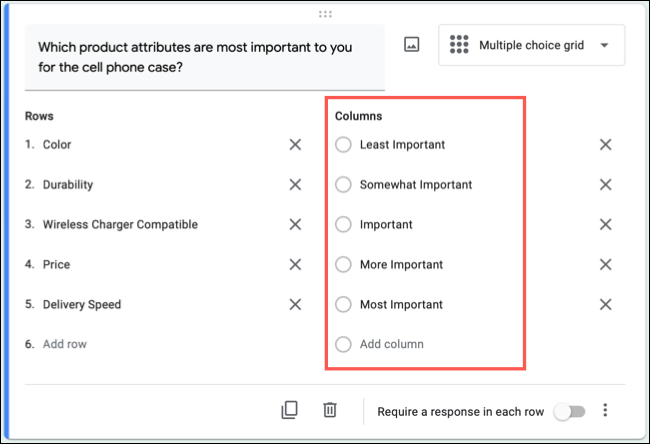The width and height of the screenshot is (650, 444).
Task: Remove the Durability row
Action: point(295,184)
